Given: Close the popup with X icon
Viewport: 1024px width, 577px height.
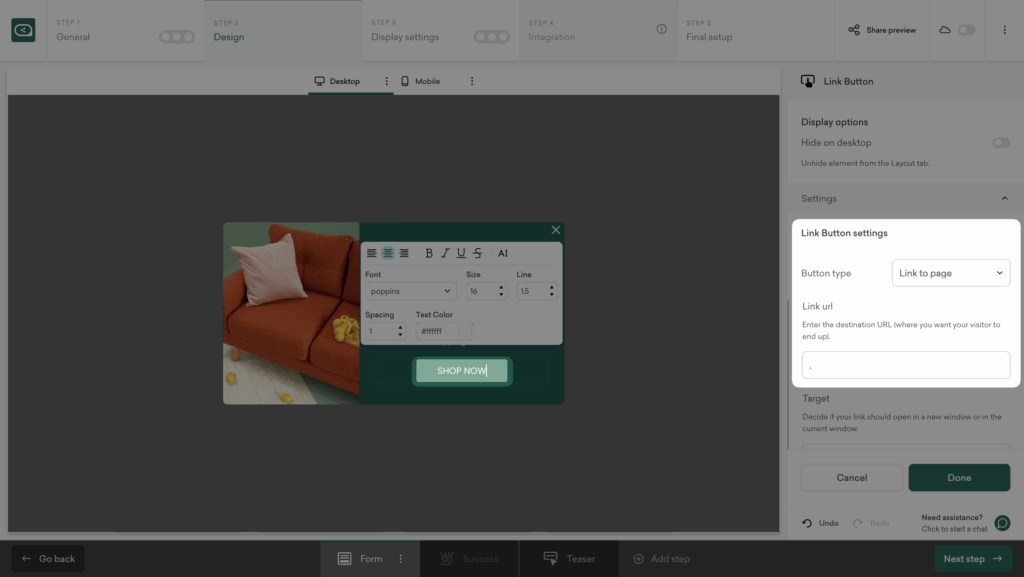Looking at the screenshot, I should [x=556, y=230].
